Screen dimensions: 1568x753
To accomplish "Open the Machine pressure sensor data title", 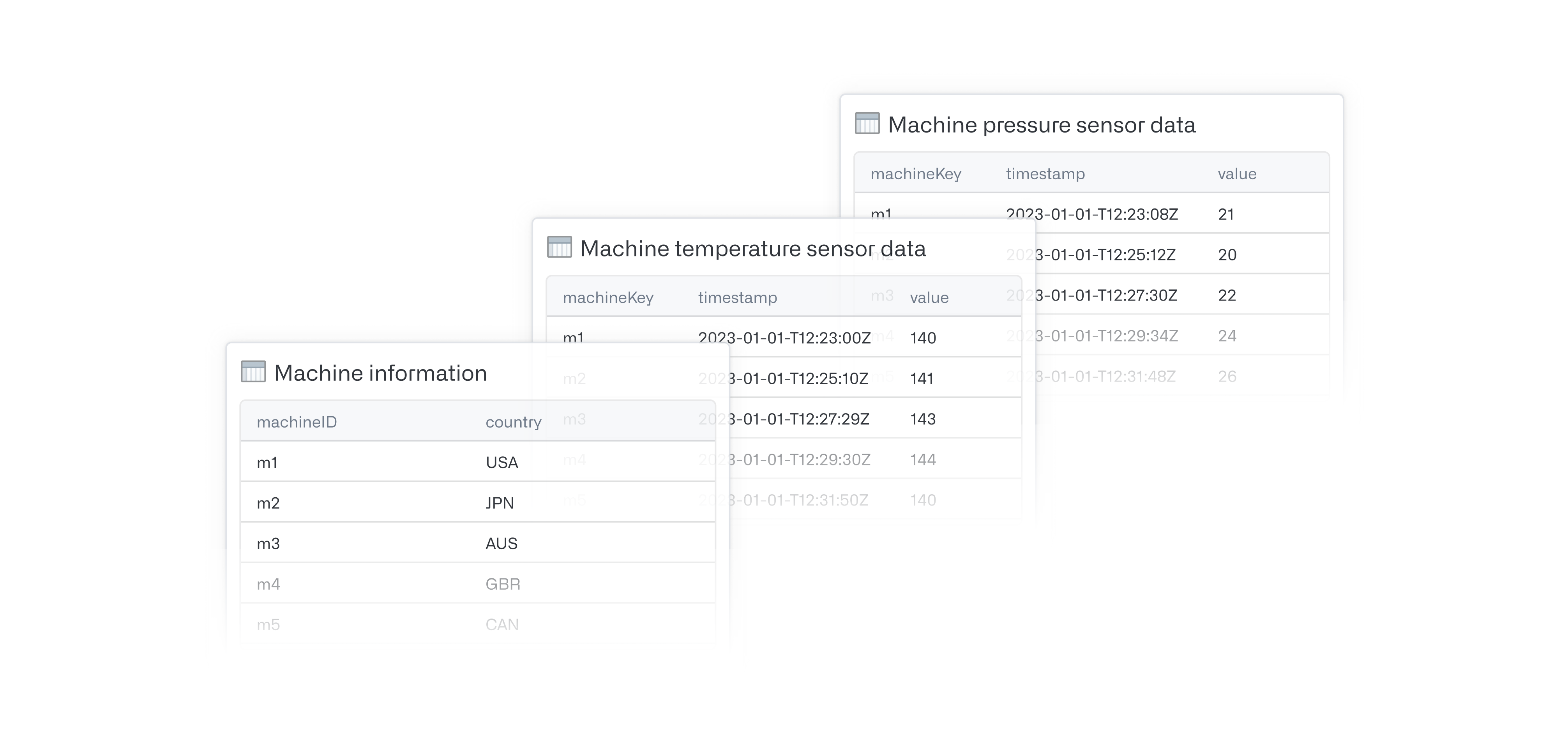I will (x=1042, y=125).
